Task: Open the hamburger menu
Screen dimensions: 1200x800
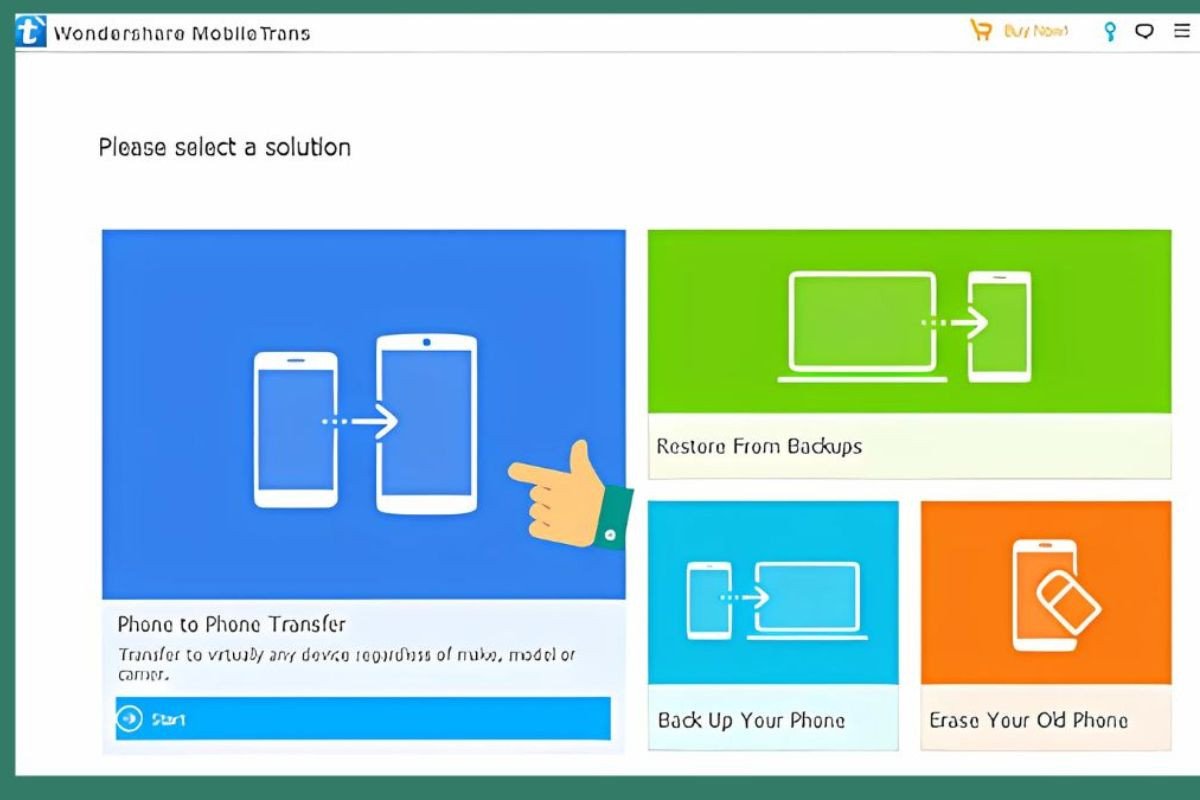Action: [1182, 31]
